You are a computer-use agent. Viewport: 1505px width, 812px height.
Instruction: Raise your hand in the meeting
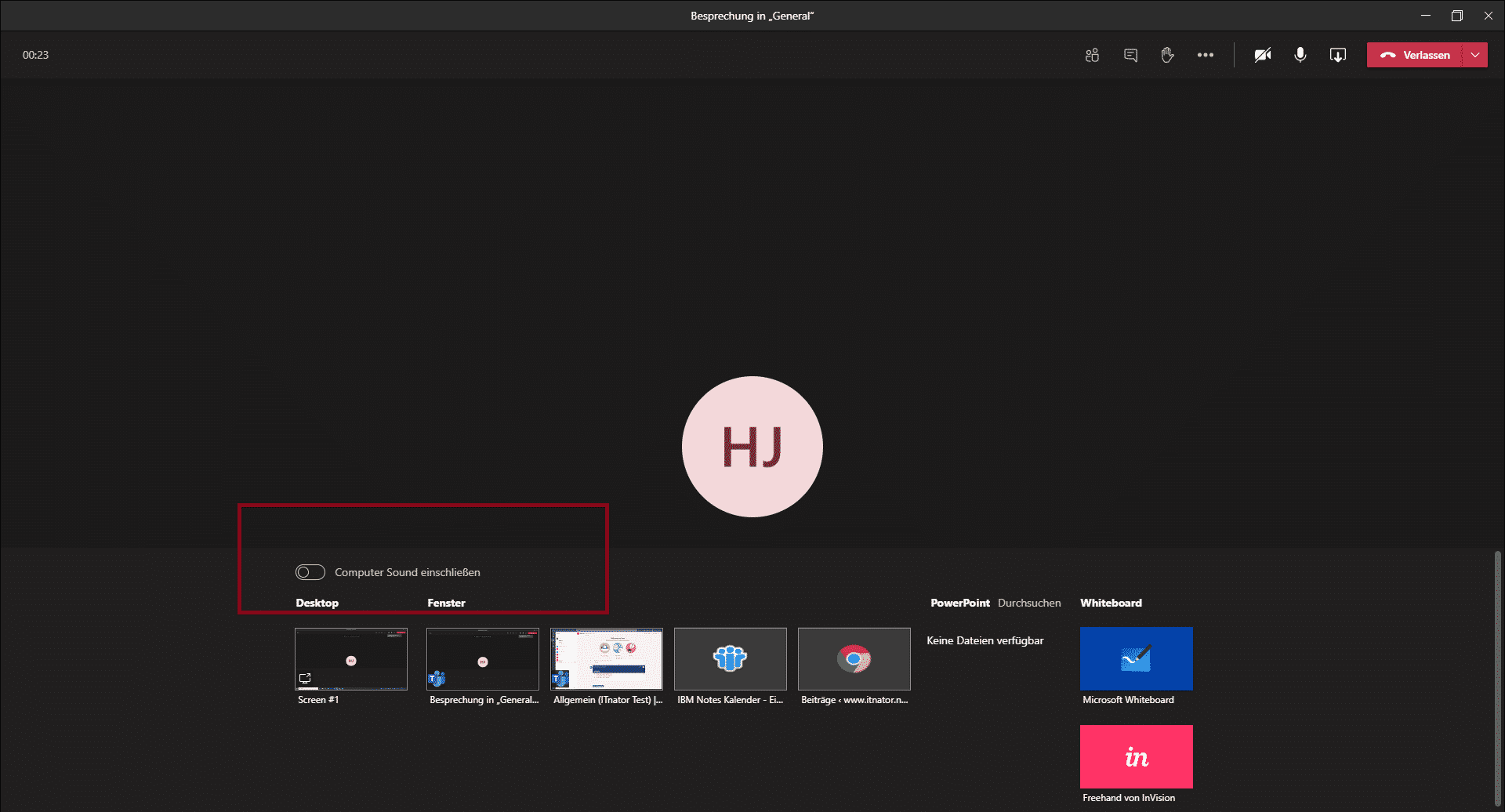pyautogui.click(x=1167, y=55)
